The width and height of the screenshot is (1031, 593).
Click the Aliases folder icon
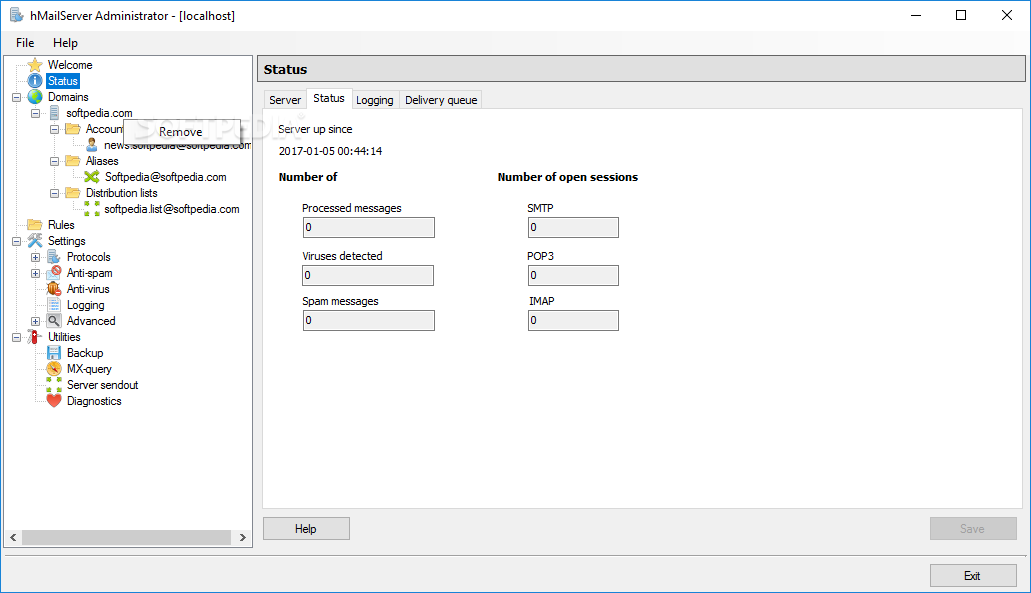click(x=73, y=161)
